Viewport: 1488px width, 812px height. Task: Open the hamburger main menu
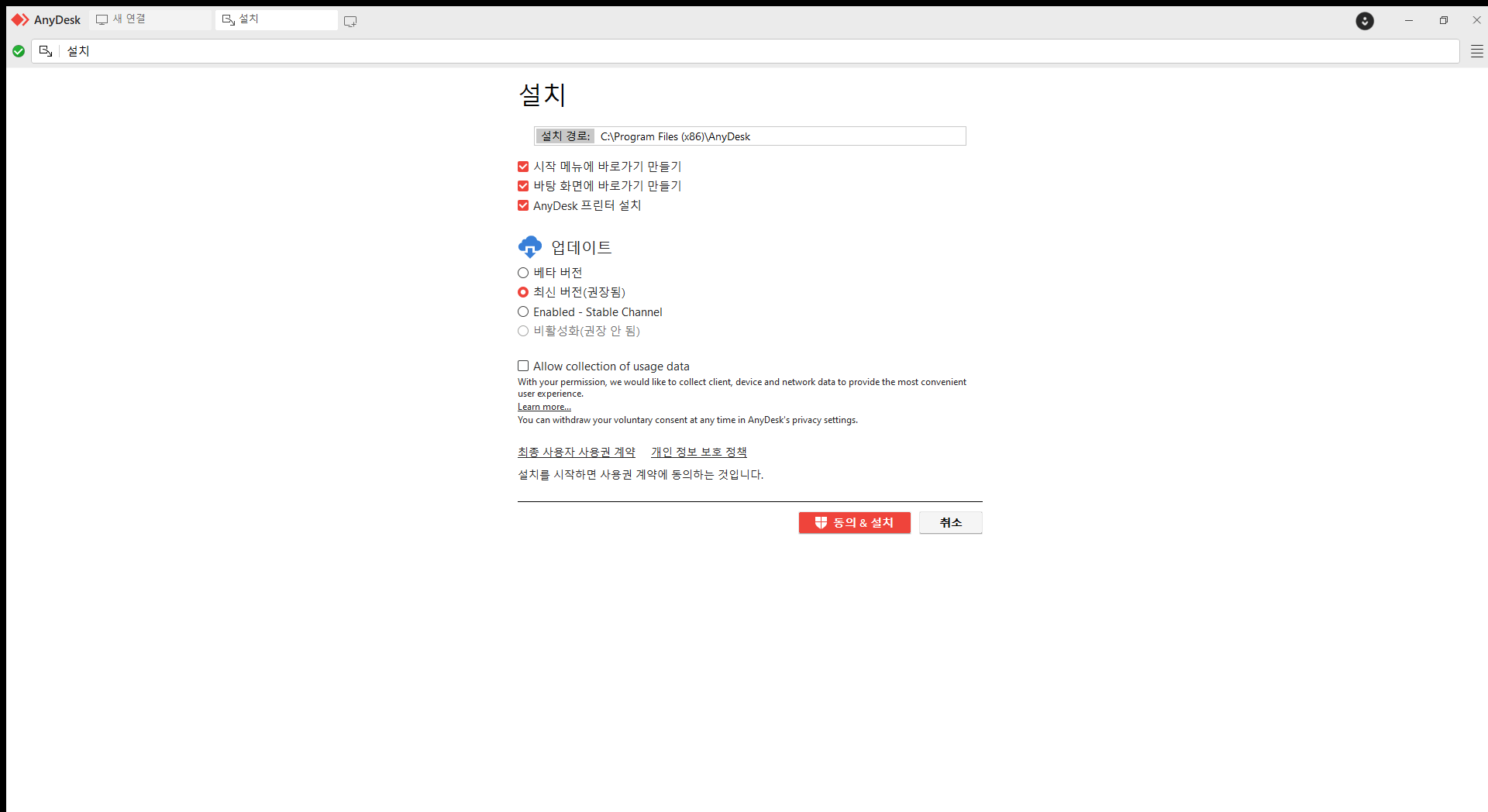click(x=1477, y=51)
